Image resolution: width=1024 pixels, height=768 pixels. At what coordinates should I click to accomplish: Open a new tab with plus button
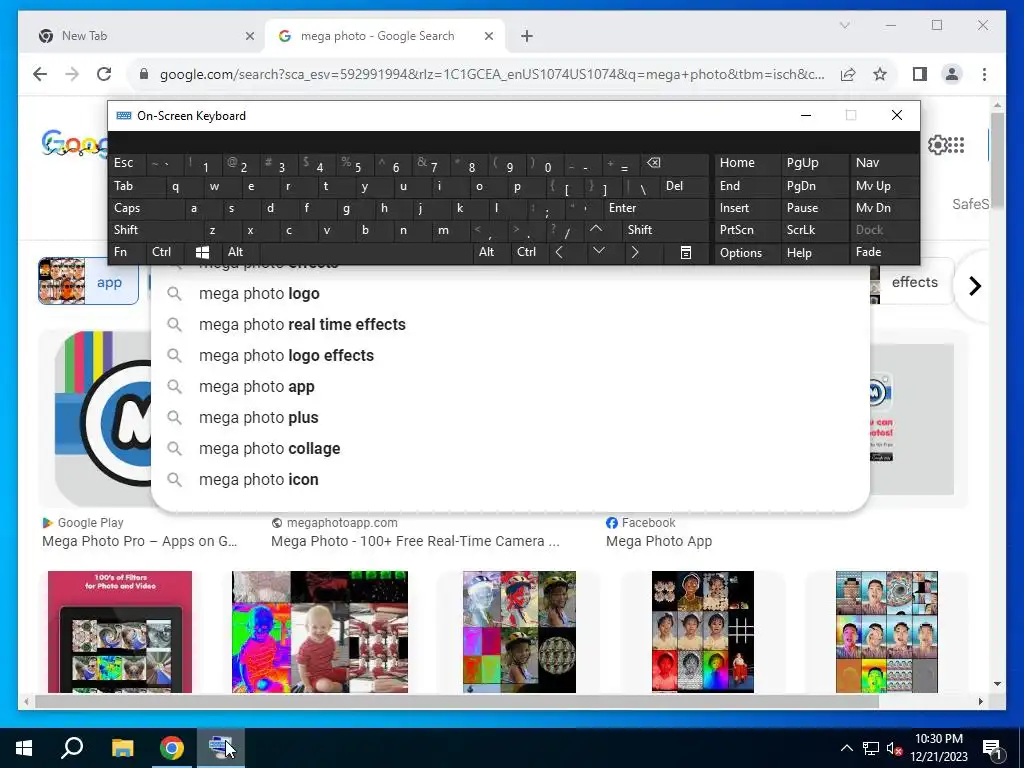(527, 36)
